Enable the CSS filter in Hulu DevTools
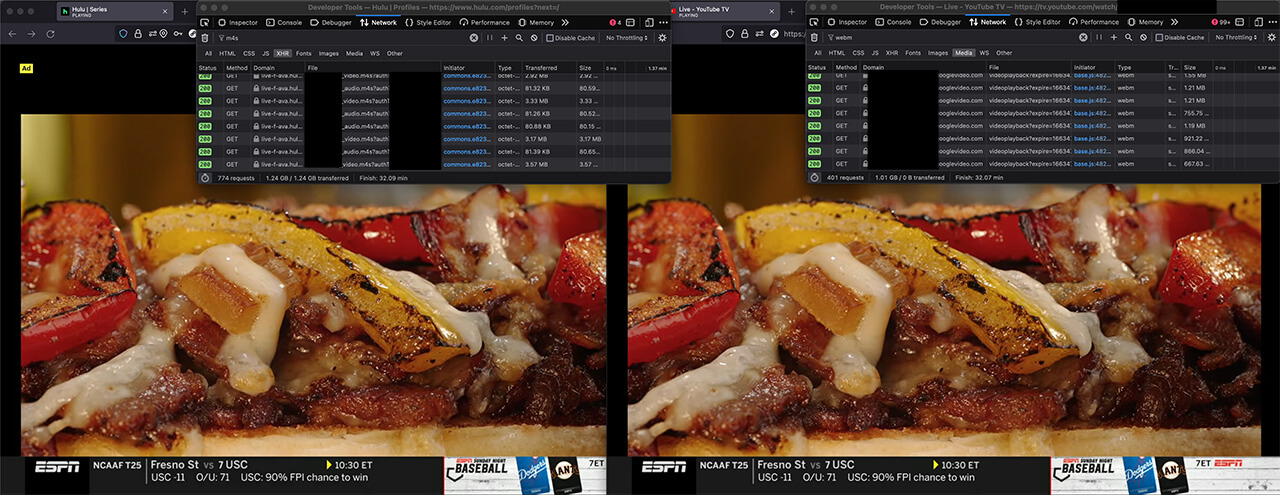The width and height of the screenshot is (1280, 495). click(x=249, y=53)
